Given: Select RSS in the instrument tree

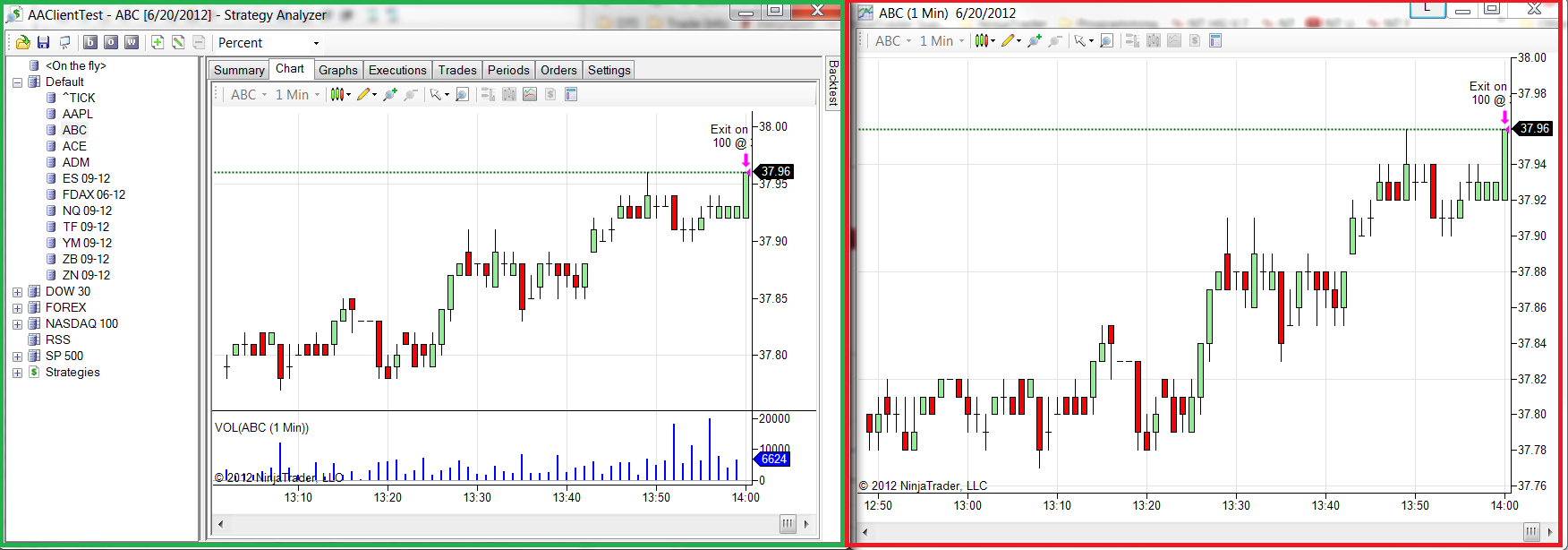Looking at the screenshot, I should coord(57,339).
